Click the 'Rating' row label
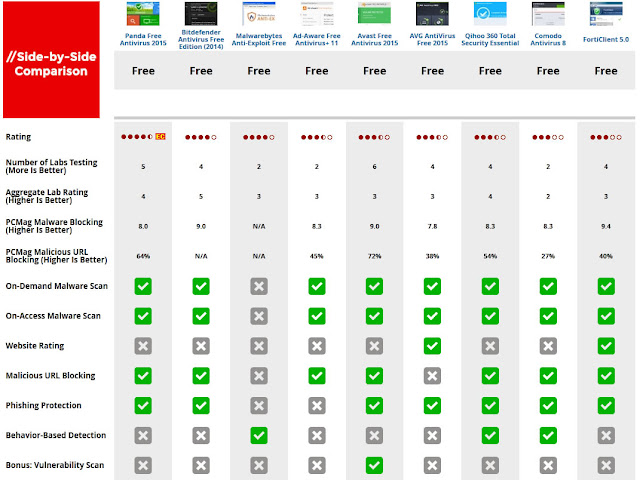The image size is (640, 480). 18,137
